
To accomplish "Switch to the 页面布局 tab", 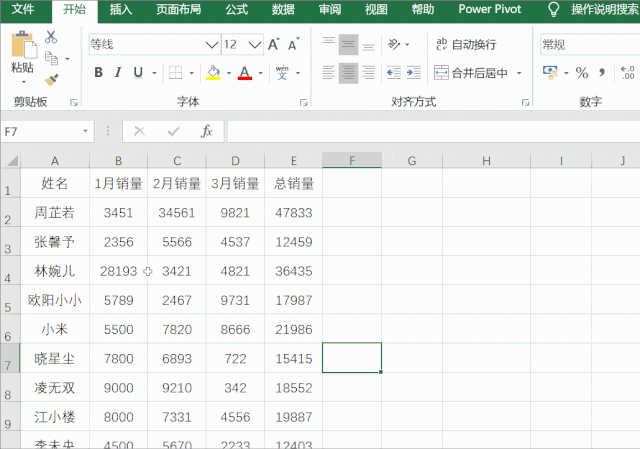I will (x=179, y=9).
